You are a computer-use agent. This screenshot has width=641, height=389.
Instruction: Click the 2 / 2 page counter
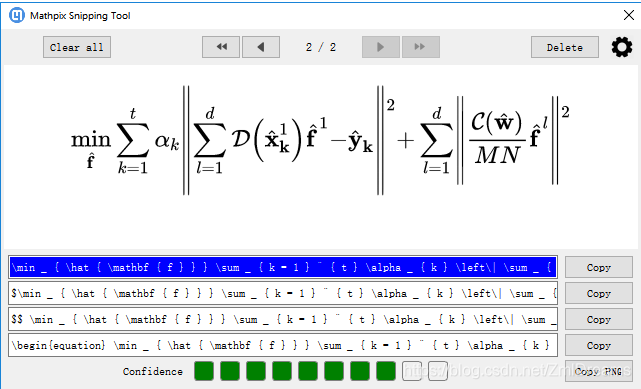(321, 47)
